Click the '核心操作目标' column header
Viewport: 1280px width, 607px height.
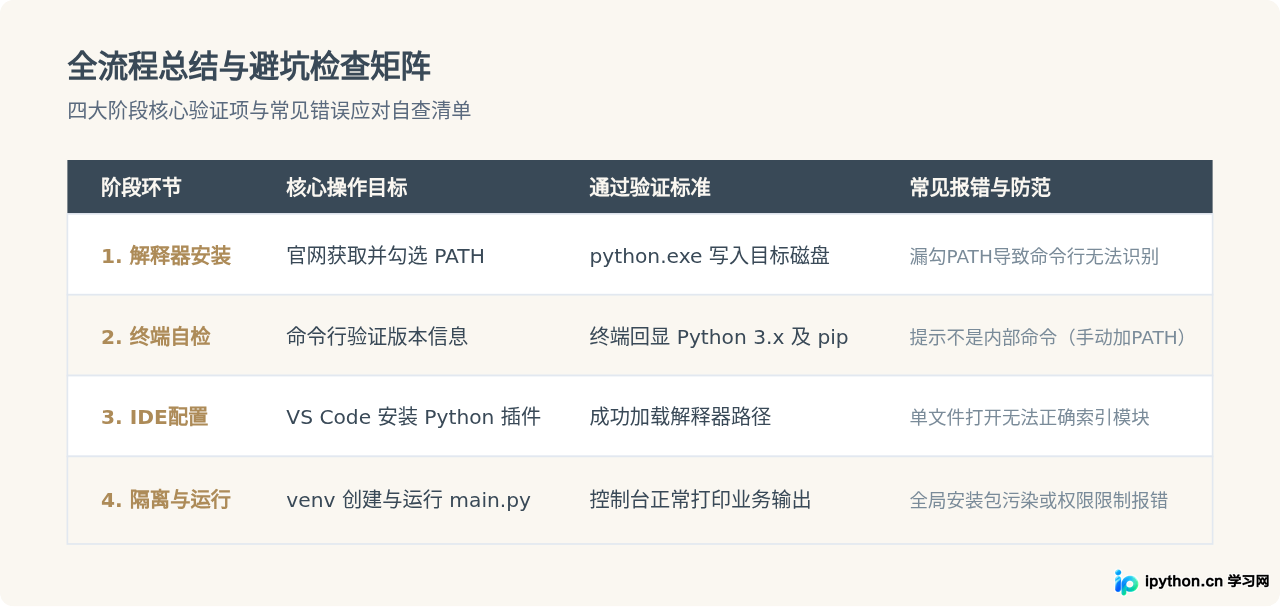click(347, 187)
